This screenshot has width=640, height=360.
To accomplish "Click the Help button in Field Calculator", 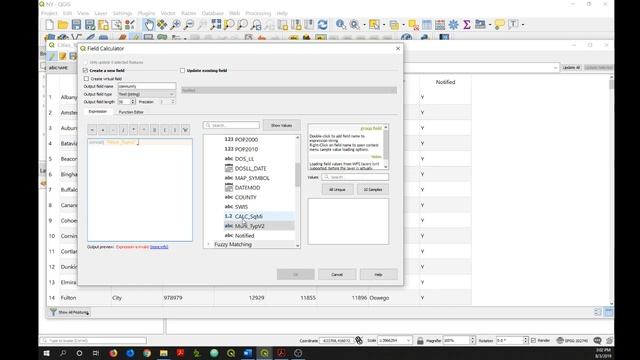I will (x=378, y=274).
